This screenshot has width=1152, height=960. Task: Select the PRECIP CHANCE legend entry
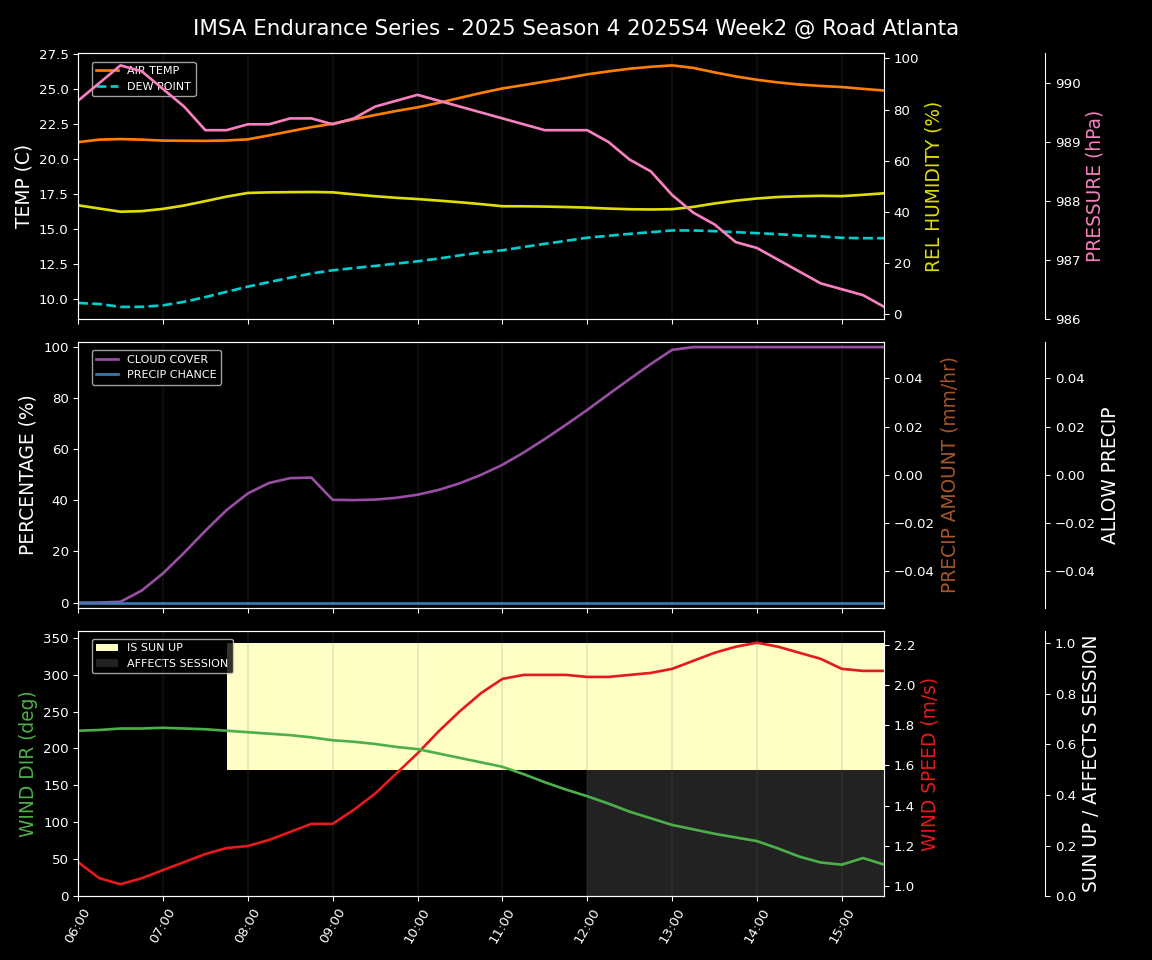point(171,375)
